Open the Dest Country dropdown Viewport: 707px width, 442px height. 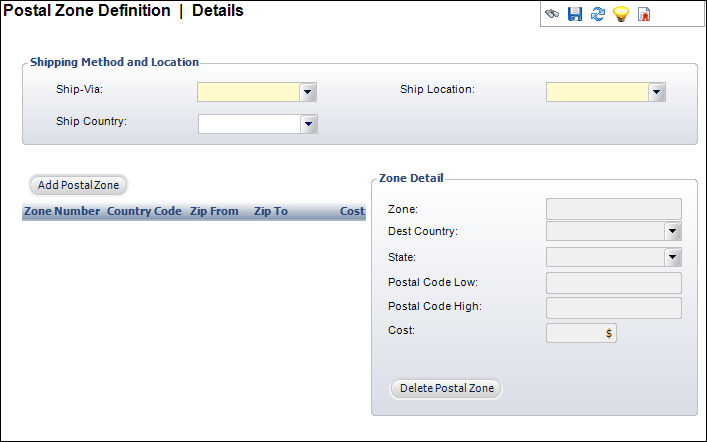(x=673, y=231)
